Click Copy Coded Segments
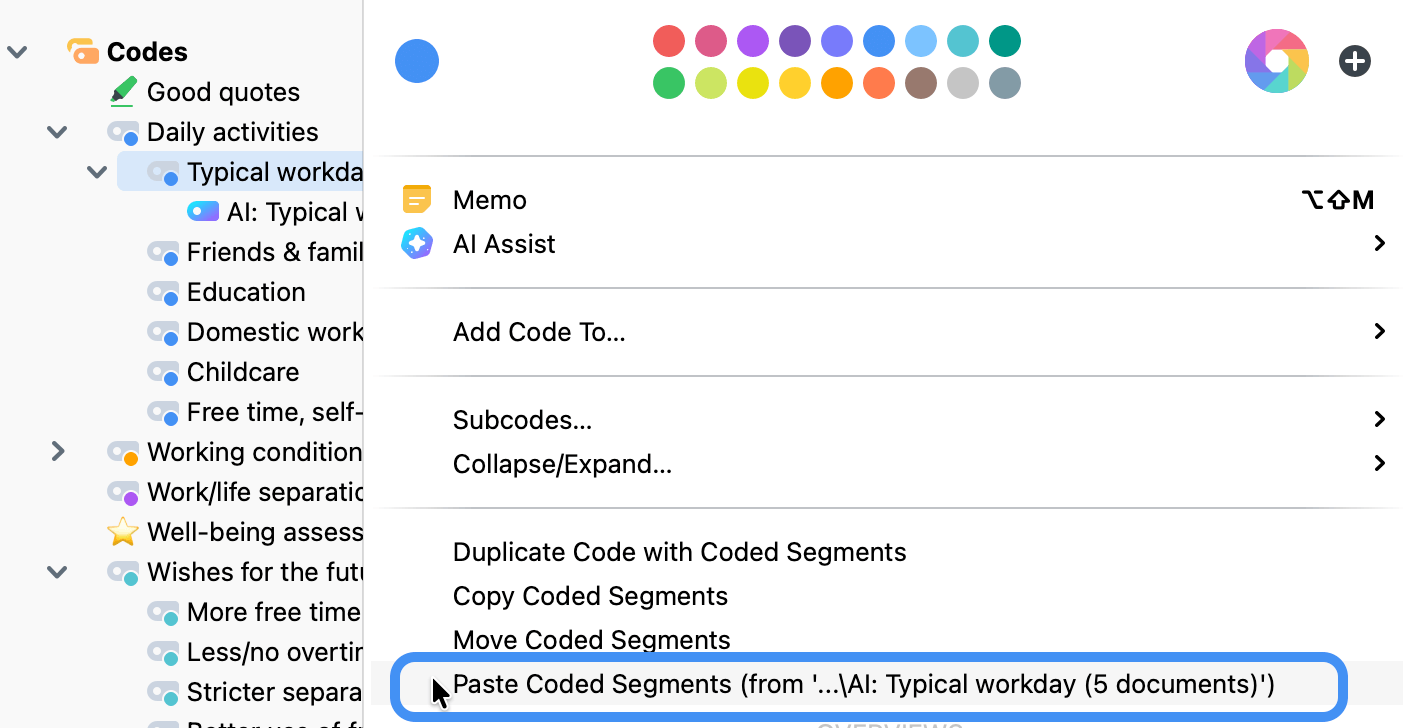This screenshot has height=728, width=1403. [590, 595]
